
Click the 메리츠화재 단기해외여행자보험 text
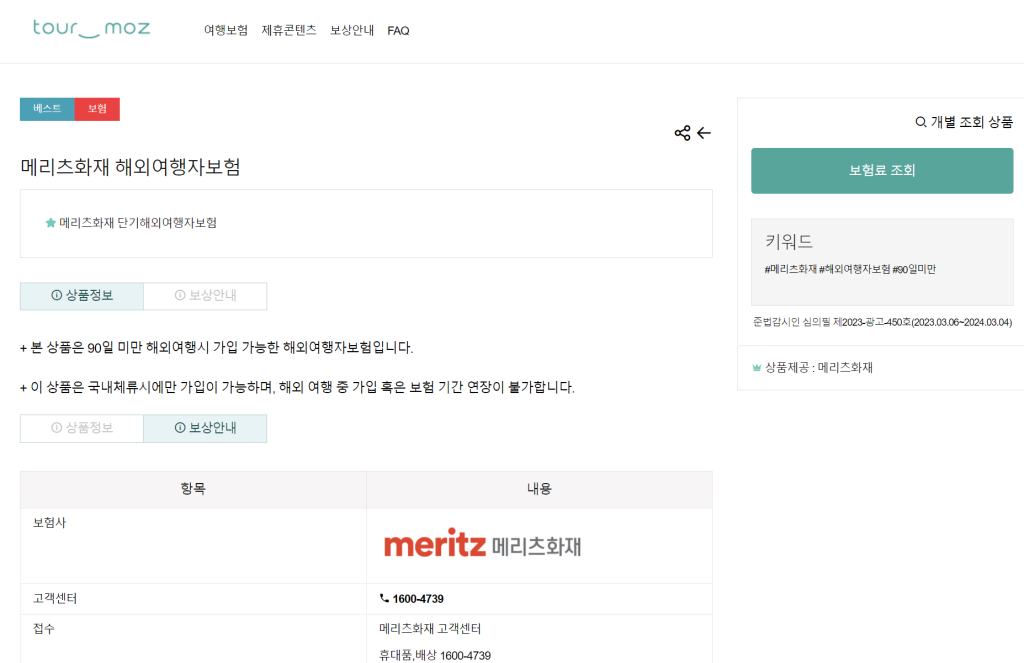(x=138, y=223)
